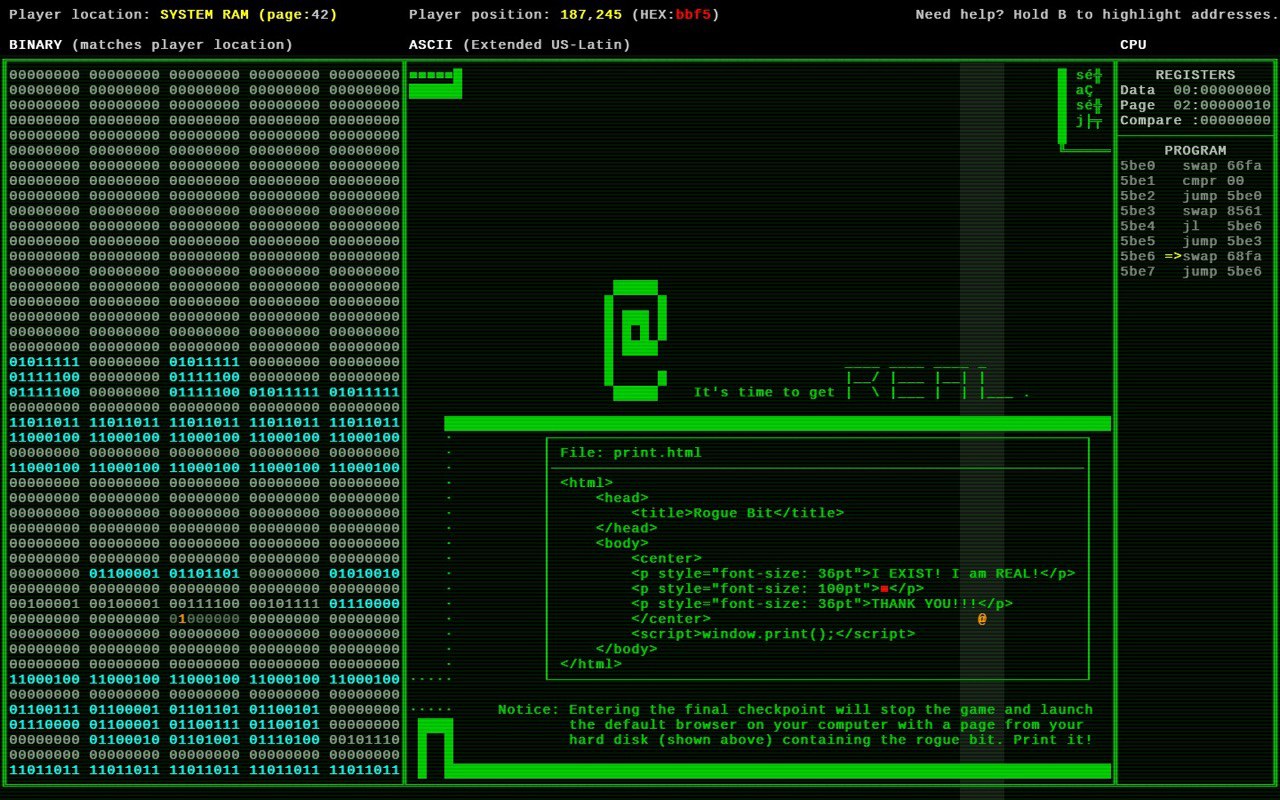Click the large ASCII-art @ symbol
The height and width of the screenshot is (800, 1280).
pos(635,340)
